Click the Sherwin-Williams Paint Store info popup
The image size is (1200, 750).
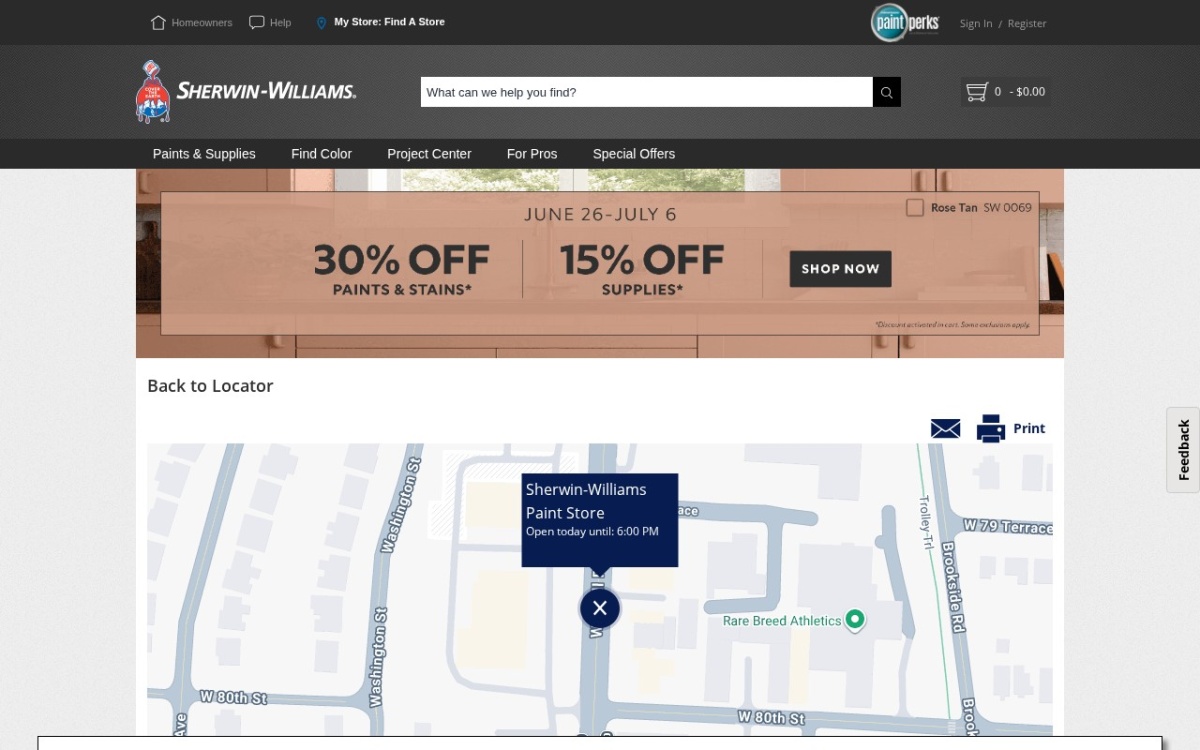(x=600, y=520)
